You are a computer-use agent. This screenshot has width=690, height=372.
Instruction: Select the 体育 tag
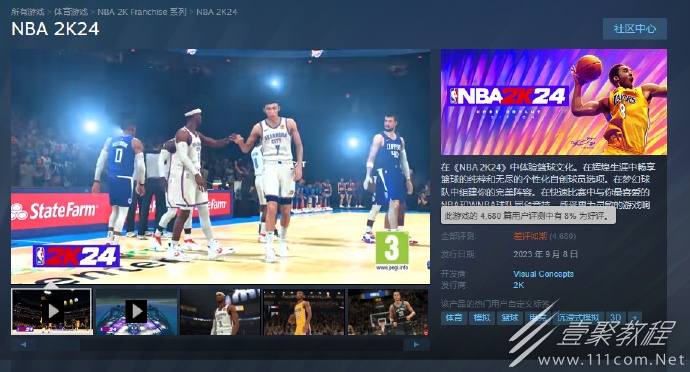point(454,318)
